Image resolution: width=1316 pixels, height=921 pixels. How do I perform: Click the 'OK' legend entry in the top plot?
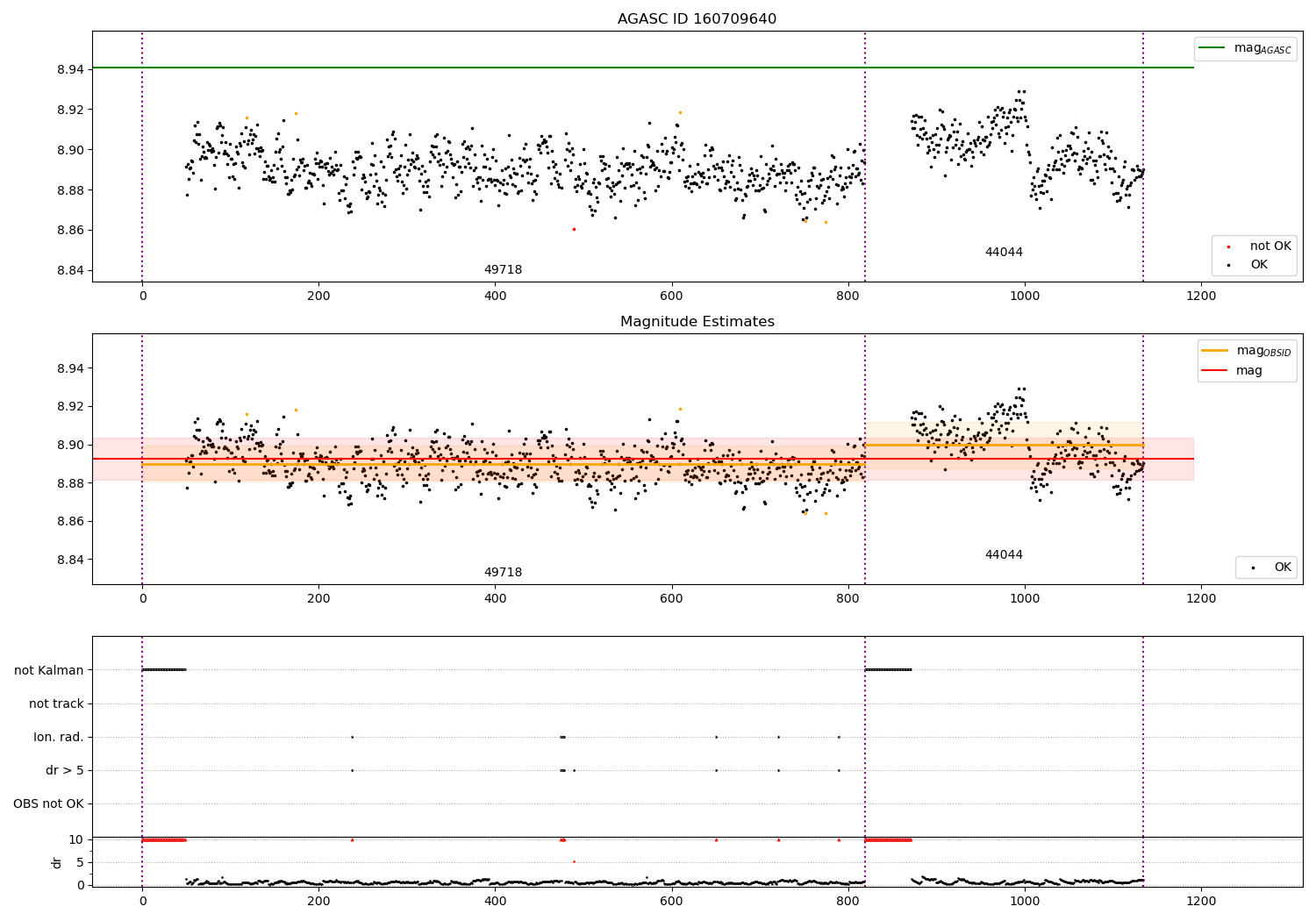pos(1259,264)
